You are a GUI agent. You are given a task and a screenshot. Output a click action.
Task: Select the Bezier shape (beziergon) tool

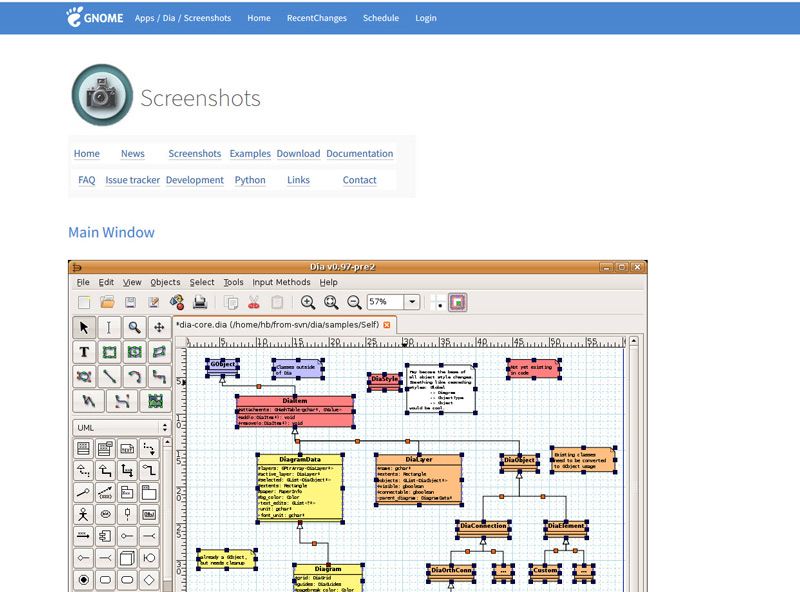[x=84, y=377]
